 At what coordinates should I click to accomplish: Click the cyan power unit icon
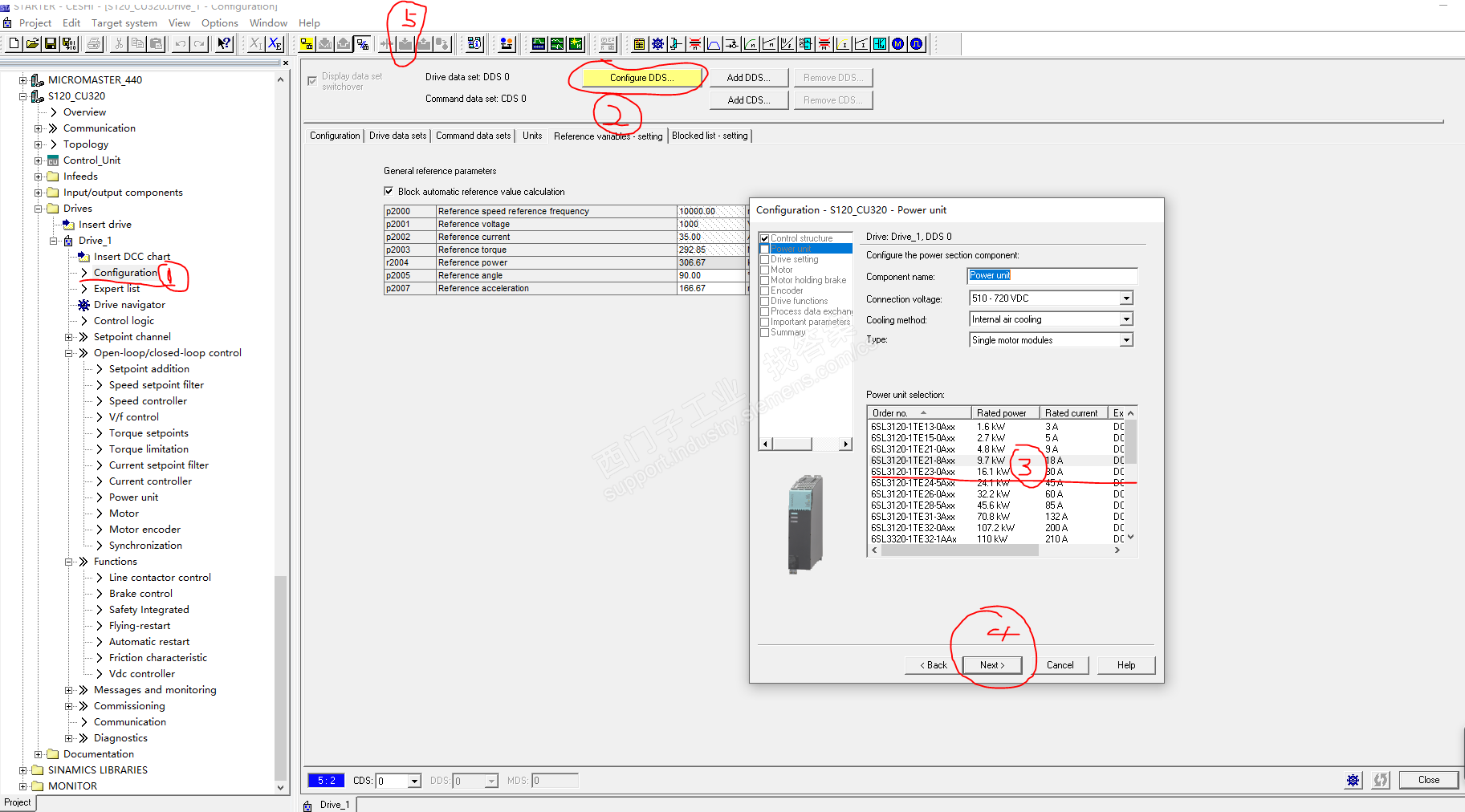880,44
